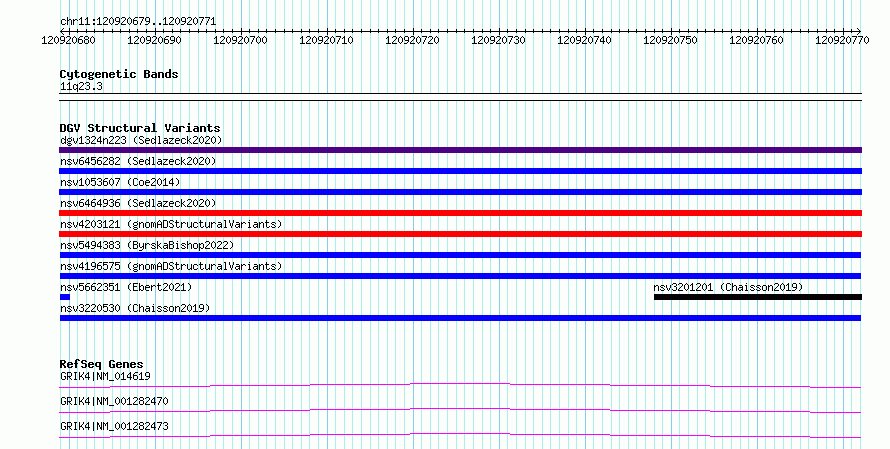Select the nsv3220530 (Chaisson2019) variant label

pyautogui.click(x=135, y=308)
